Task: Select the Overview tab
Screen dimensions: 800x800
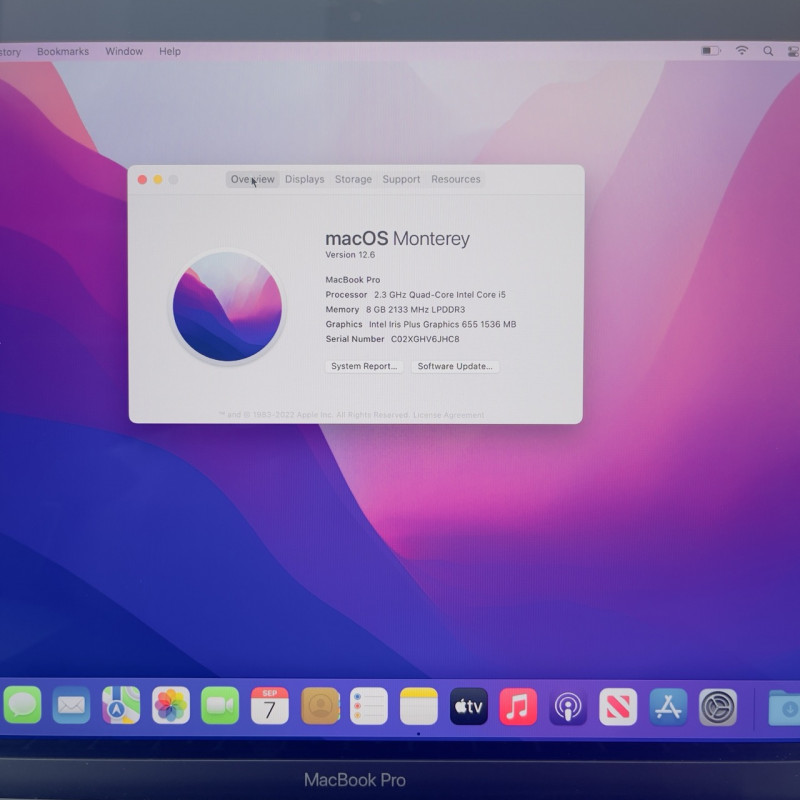Action: point(253,179)
